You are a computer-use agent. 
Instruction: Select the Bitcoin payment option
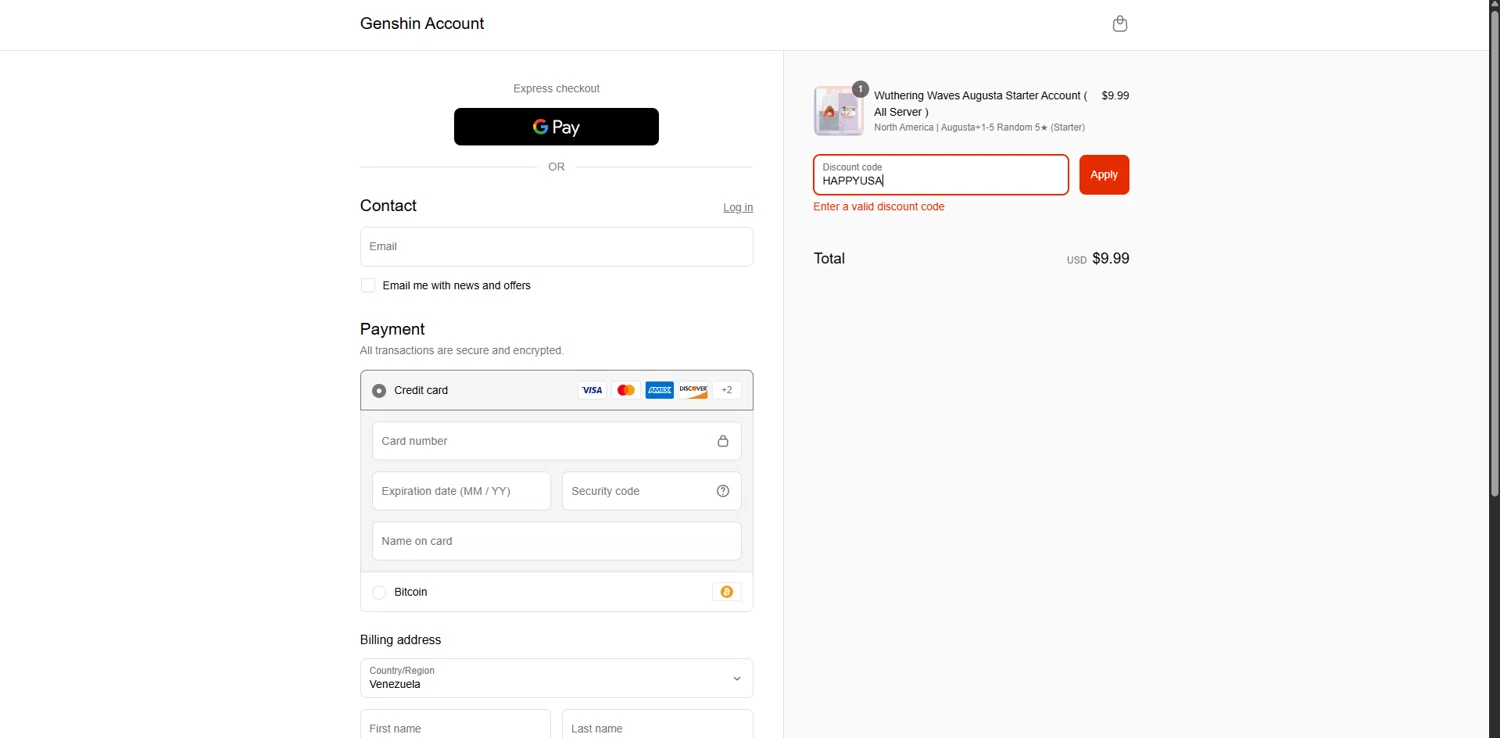click(379, 592)
